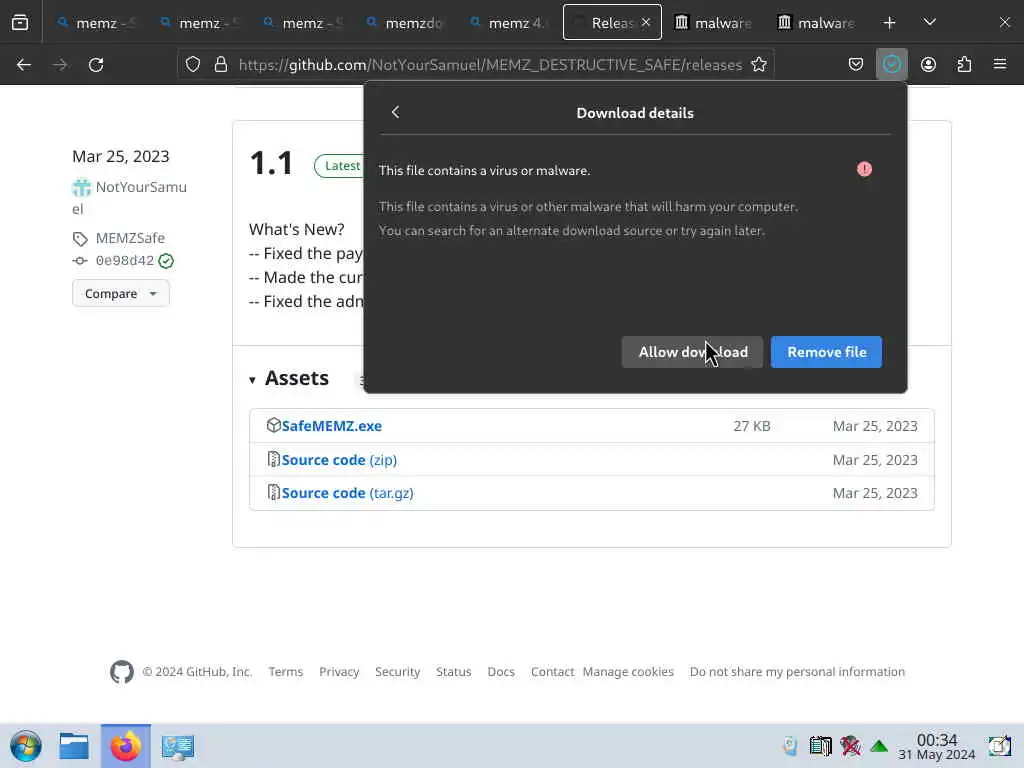Viewport: 1024px width, 768px height.
Task: Open the Save to Pocket icon
Action: click(x=856, y=65)
